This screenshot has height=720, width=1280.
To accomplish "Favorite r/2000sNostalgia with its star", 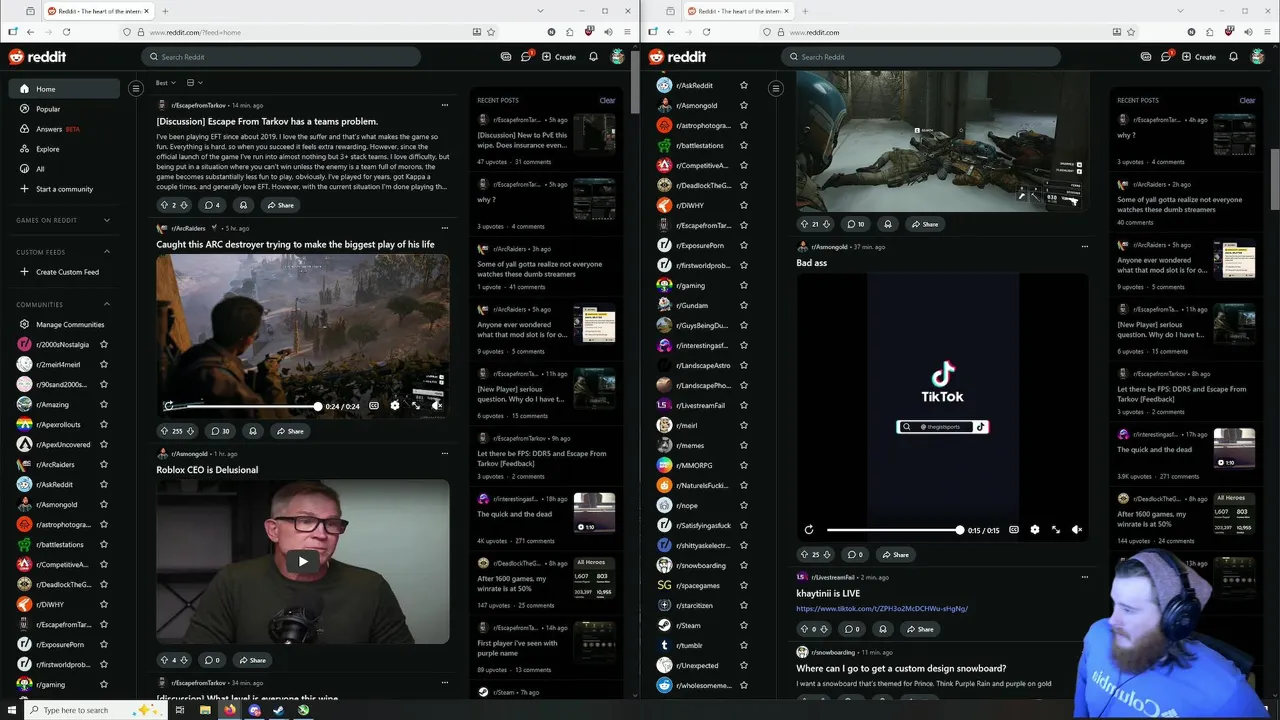I will click(104, 344).
